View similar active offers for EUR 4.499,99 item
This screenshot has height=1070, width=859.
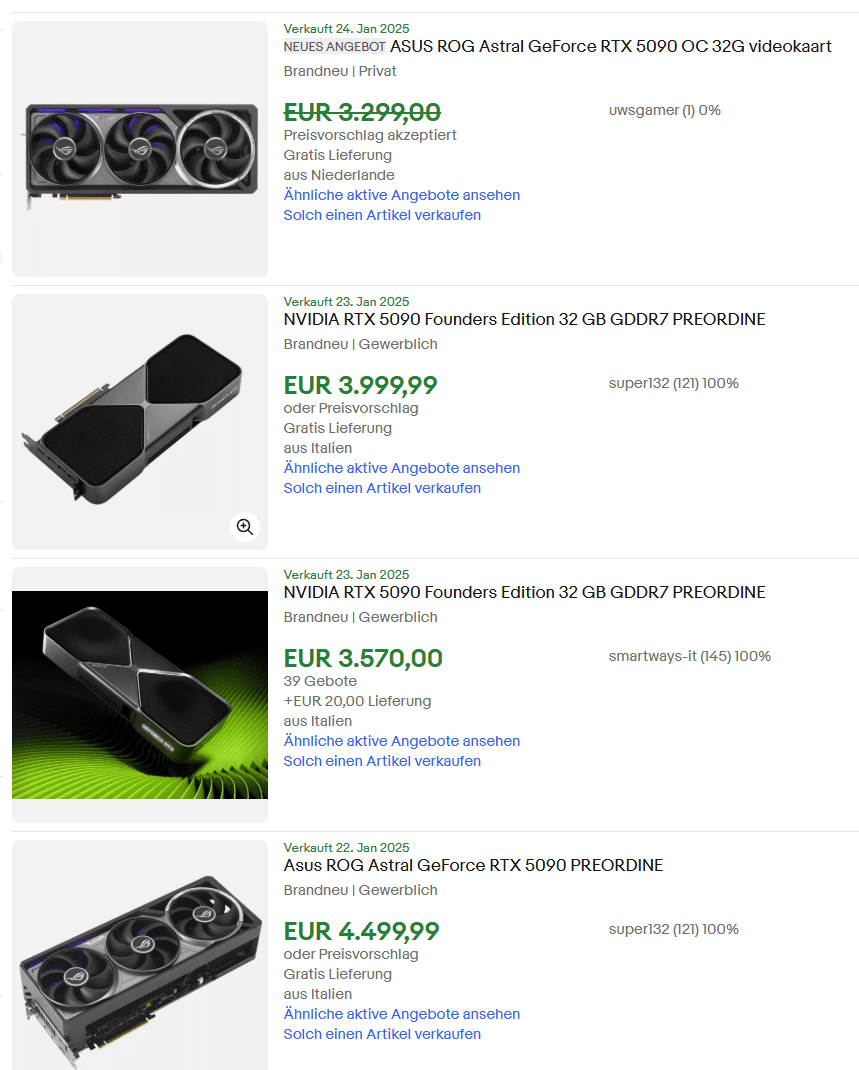(x=401, y=1014)
